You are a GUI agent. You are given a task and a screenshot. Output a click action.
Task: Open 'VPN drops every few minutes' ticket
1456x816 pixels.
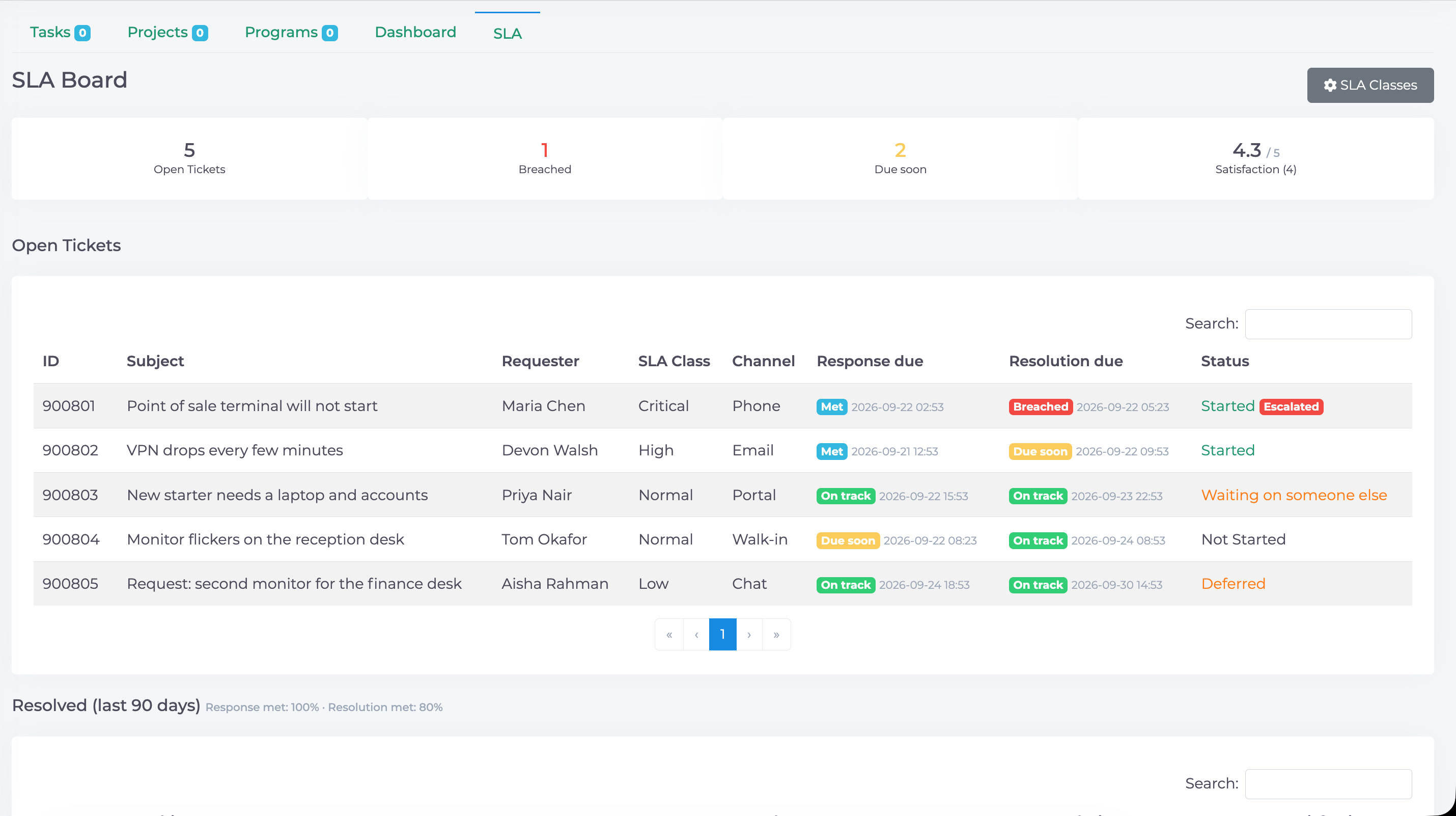coord(235,451)
